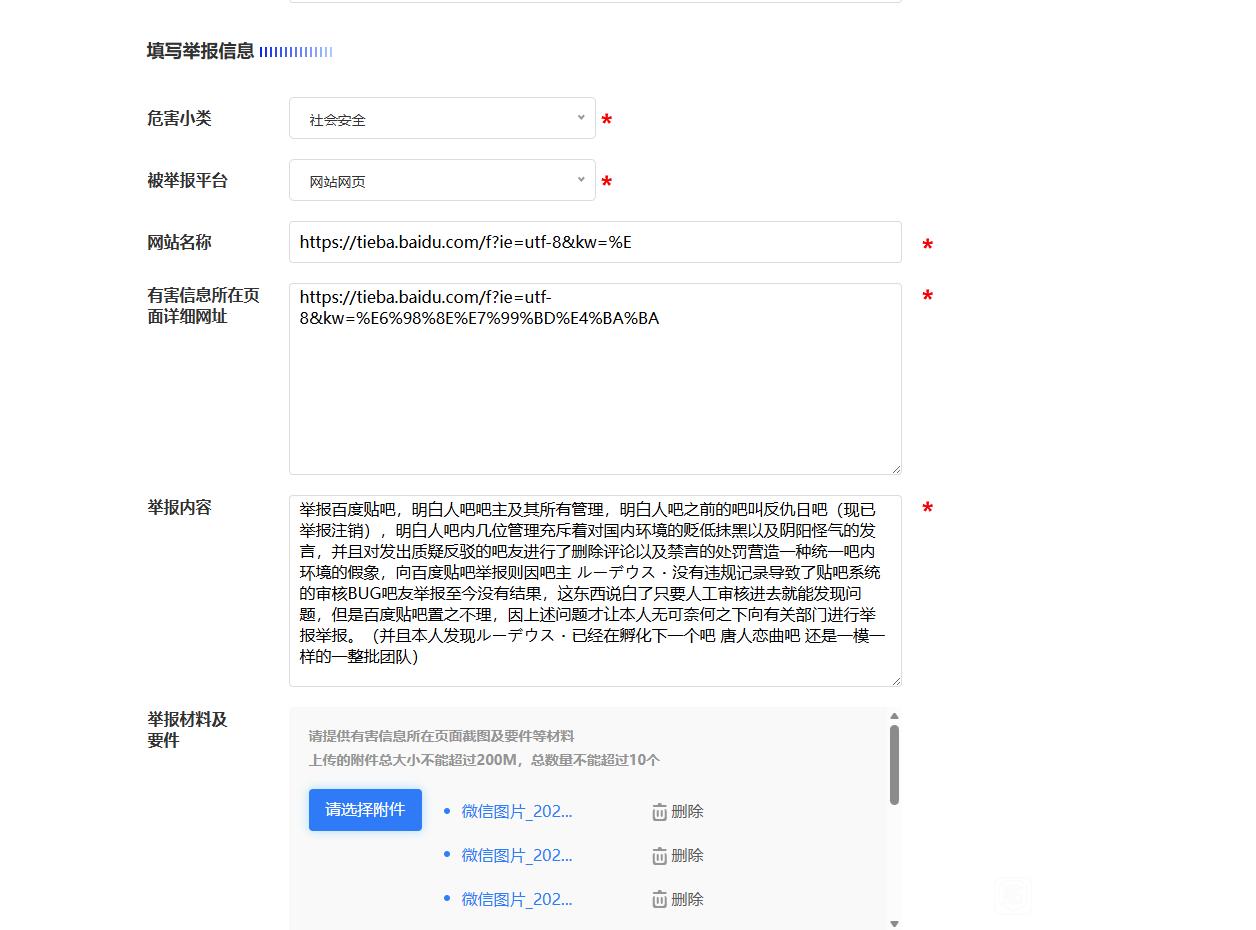This screenshot has height=930, width=1256.
Task: Click the attachment panel scrollbar thumb
Action: (894, 765)
